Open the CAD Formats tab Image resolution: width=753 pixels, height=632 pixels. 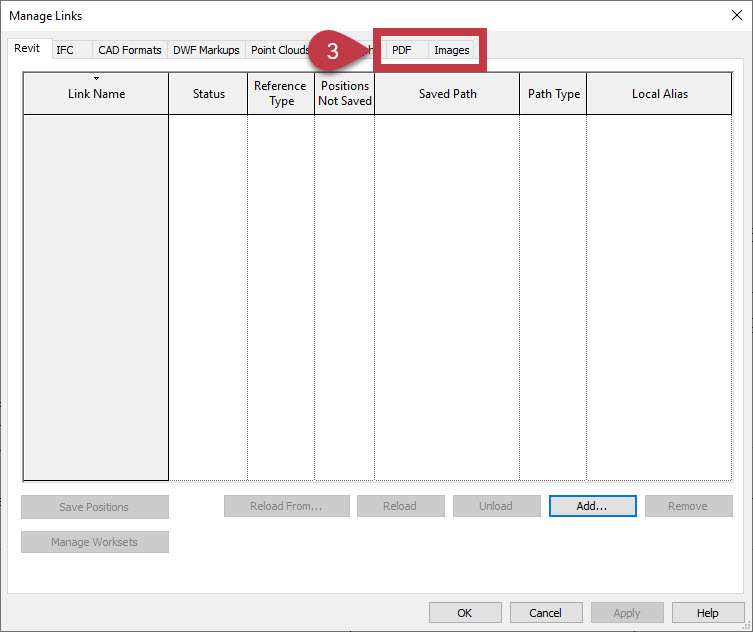coord(129,50)
